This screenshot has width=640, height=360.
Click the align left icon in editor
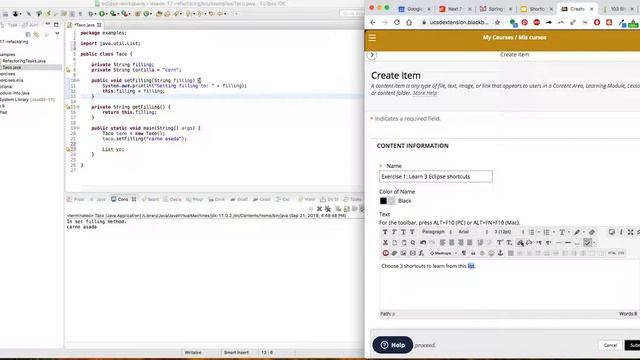pos(442,242)
